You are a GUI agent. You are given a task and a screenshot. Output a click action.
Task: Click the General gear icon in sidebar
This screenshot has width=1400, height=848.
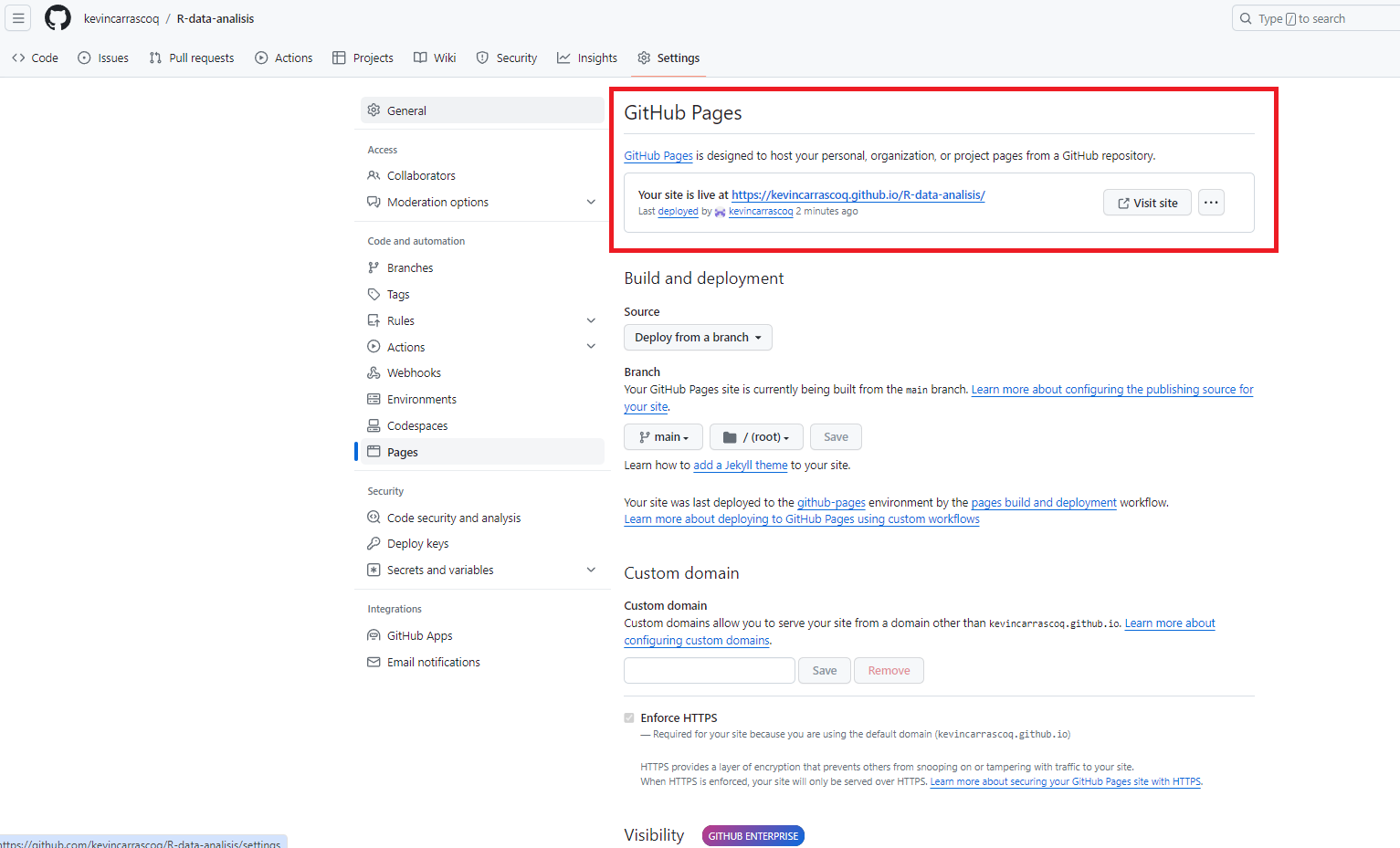374,110
